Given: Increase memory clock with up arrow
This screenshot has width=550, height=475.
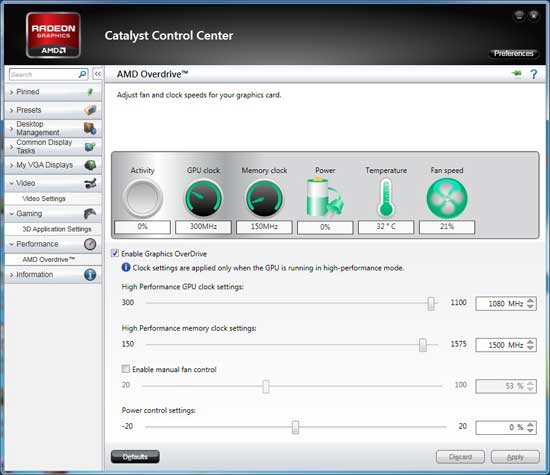Looking at the screenshot, I should point(530,342).
